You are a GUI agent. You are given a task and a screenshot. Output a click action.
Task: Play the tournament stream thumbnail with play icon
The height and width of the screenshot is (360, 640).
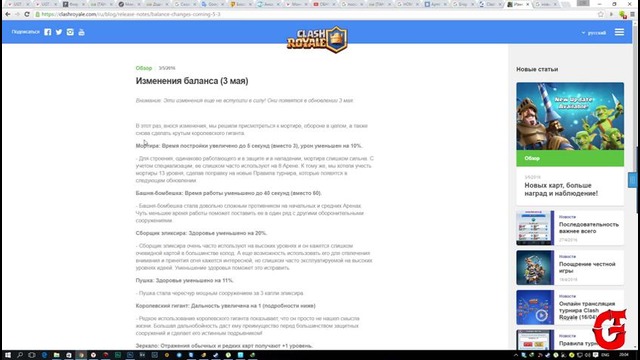[x=535, y=307]
